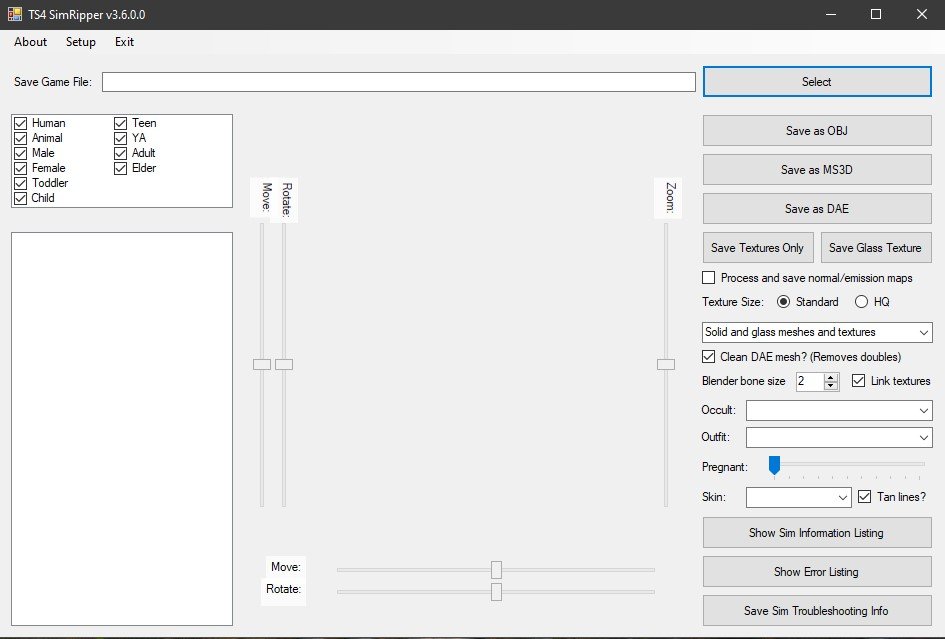Click Save Glass Texture button
Viewport: 945px width, 639px height.
[x=875, y=248]
